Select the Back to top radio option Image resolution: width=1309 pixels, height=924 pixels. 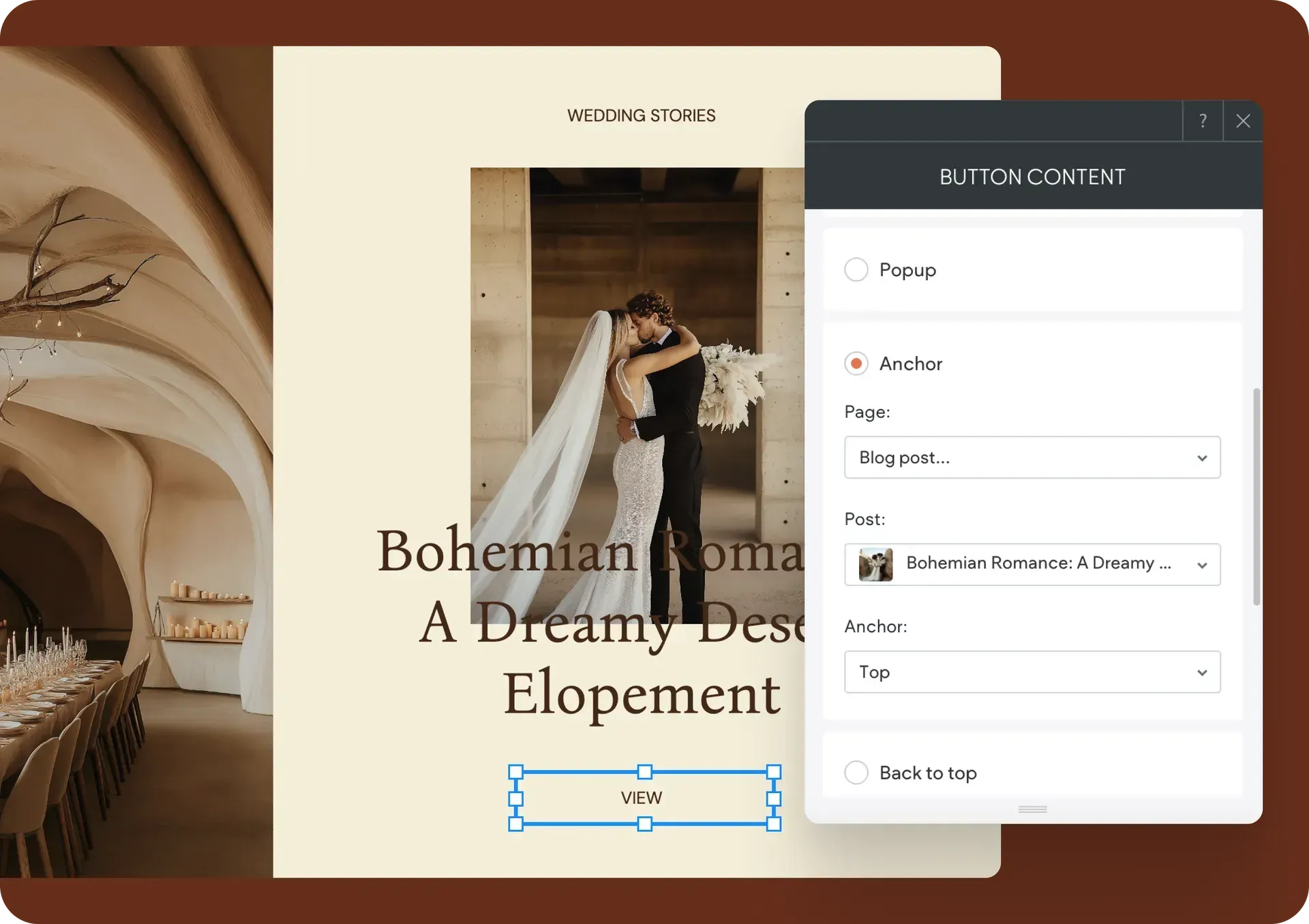coord(856,773)
